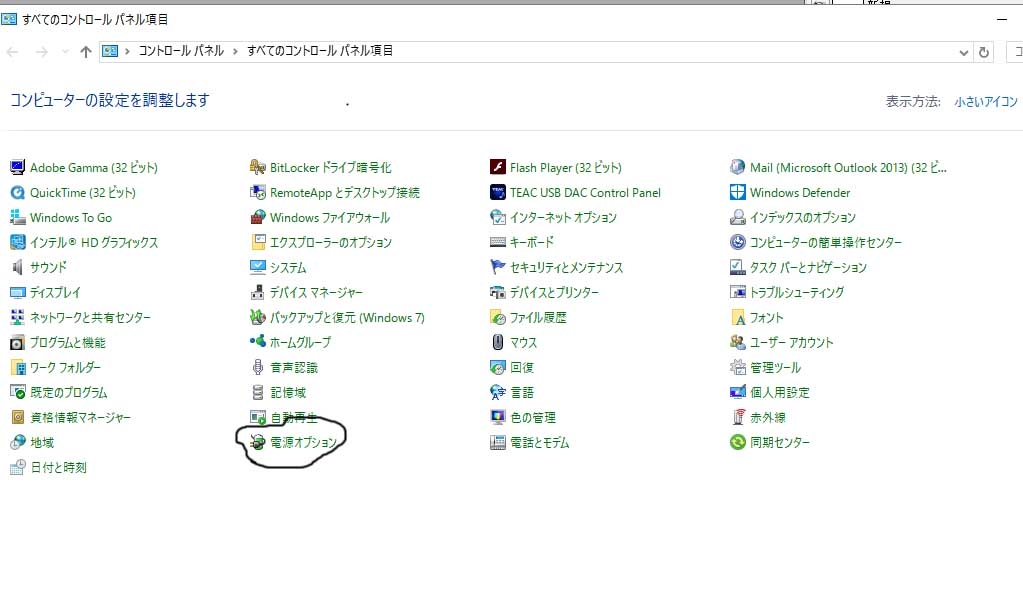
Task: Click the address bar control panel icon
Action: pyautogui.click(x=110, y=51)
